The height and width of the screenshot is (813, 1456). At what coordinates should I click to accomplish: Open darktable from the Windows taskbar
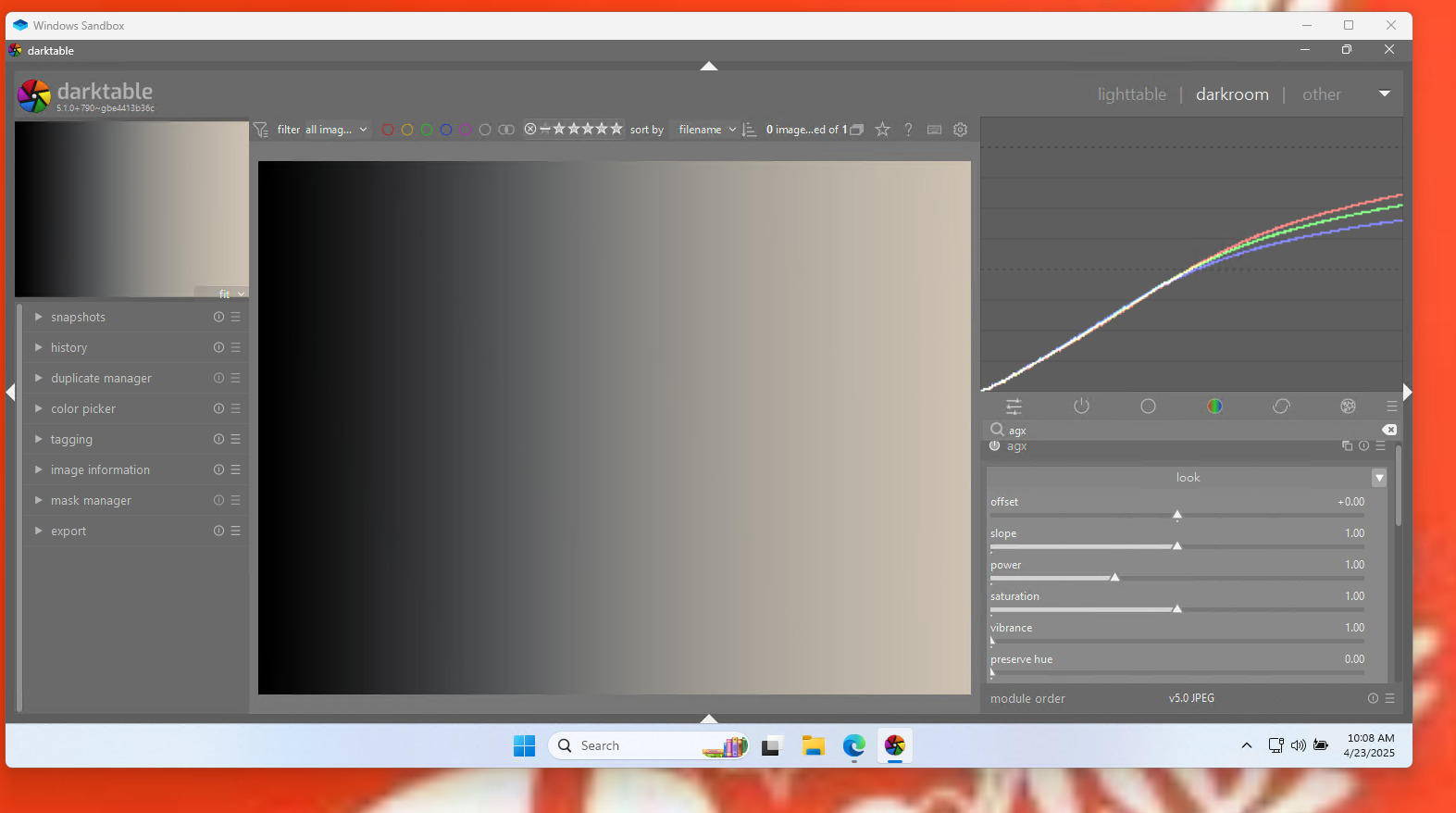[x=894, y=746]
